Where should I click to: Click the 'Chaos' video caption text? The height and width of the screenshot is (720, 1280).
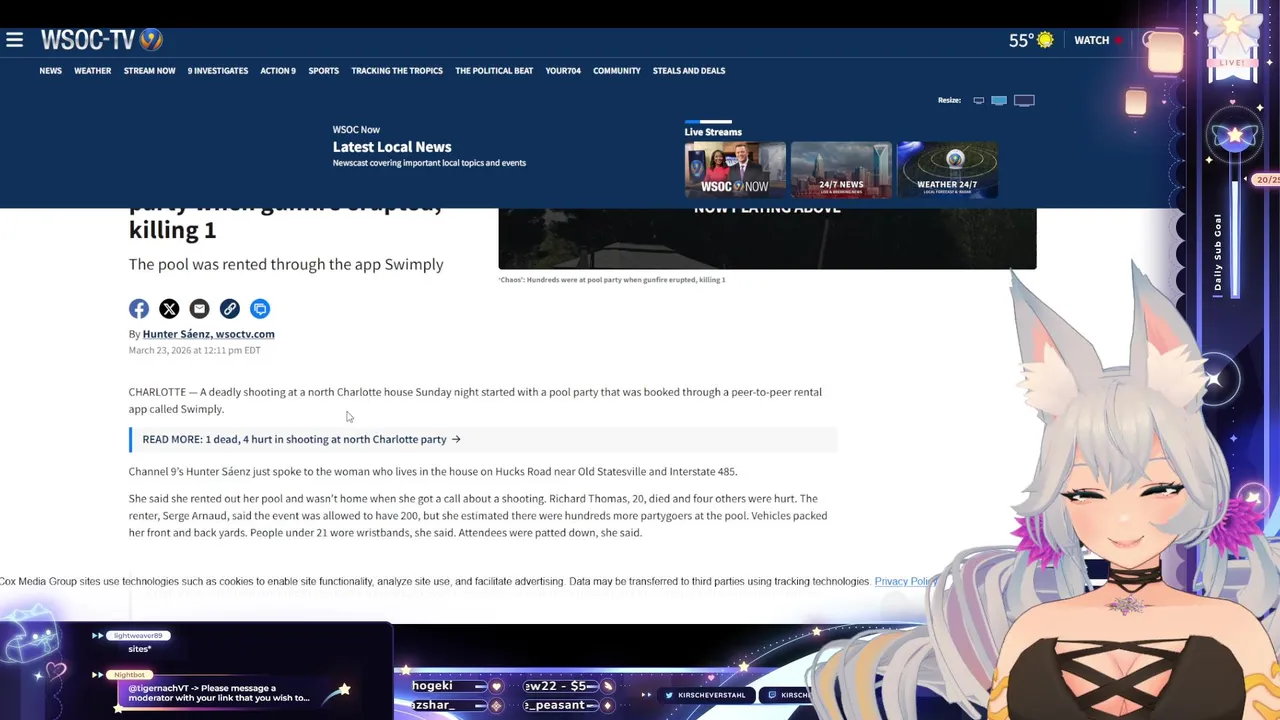(612, 280)
